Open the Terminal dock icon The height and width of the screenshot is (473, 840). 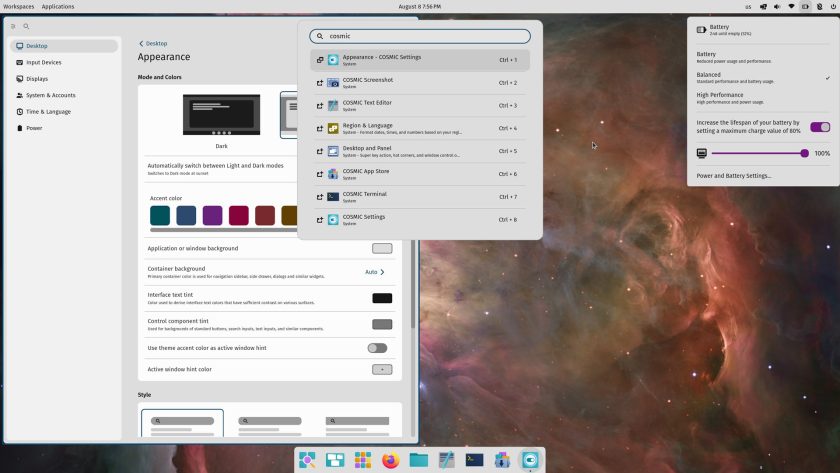click(474, 460)
